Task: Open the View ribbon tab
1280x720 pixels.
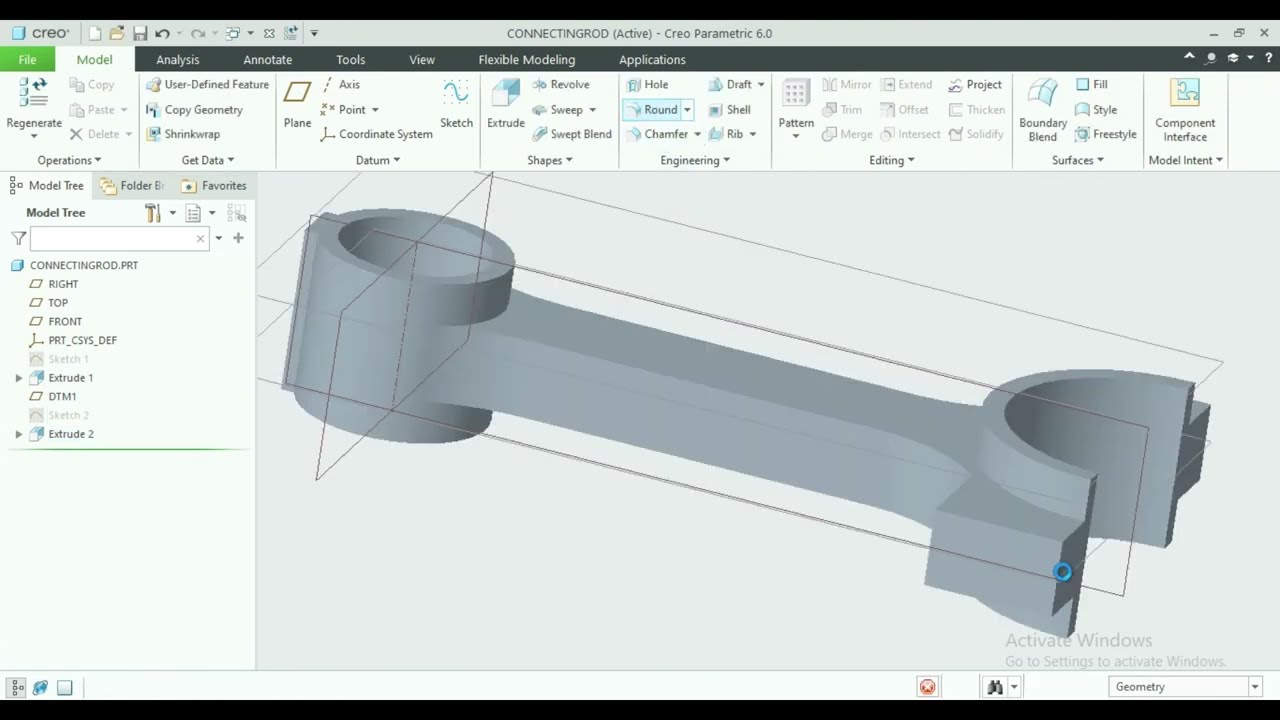Action: click(x=422, y=59)
